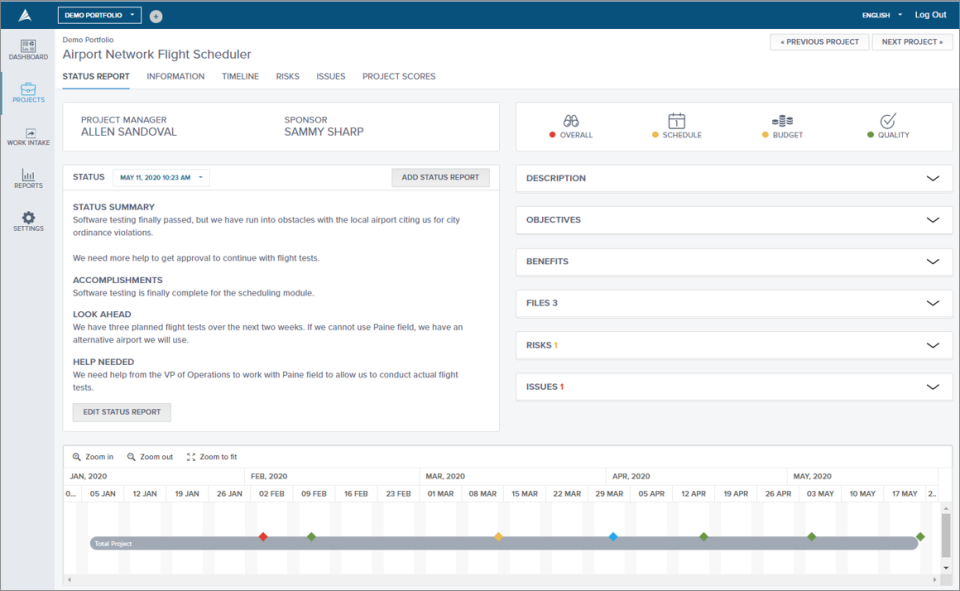Click the Quality checkmark health icon

pyautogui.click(x=890, y=119)
